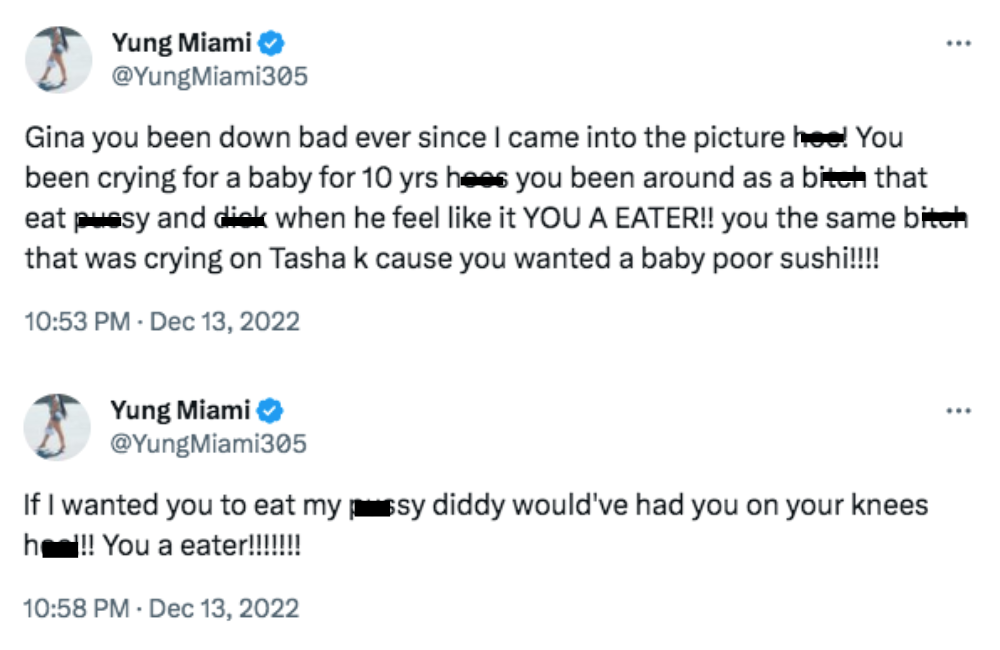
Task: Click the avatar on the 10:58 PM tweet
Action: [x=59, y=427]
